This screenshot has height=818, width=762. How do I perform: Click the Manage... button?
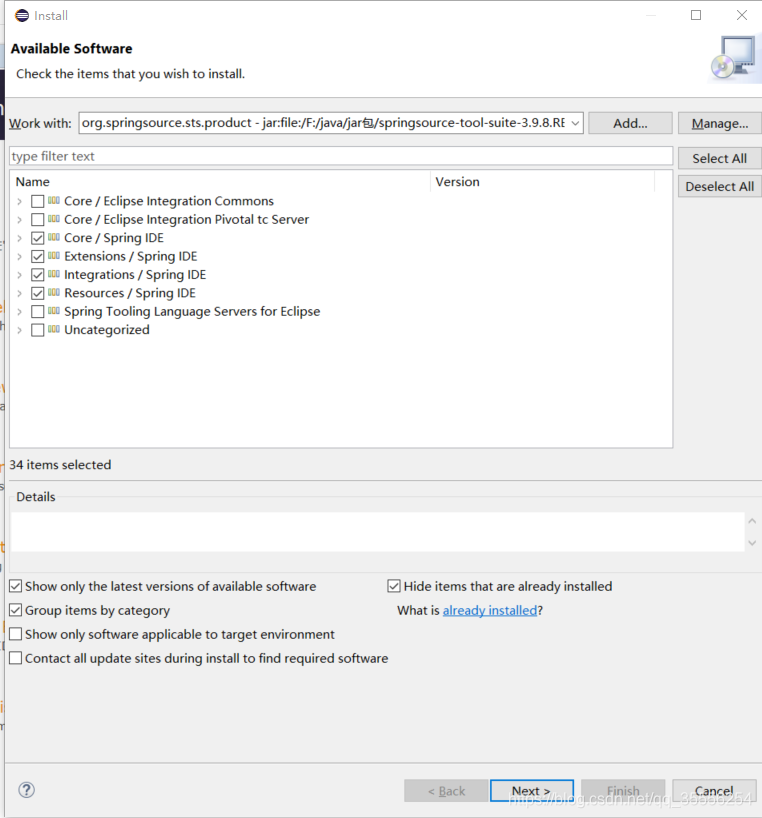pos(720,123)
